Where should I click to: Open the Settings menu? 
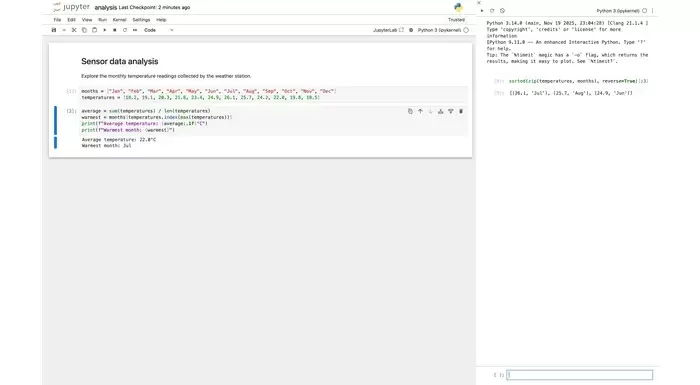pyautogui.click(x=141, y=20)
